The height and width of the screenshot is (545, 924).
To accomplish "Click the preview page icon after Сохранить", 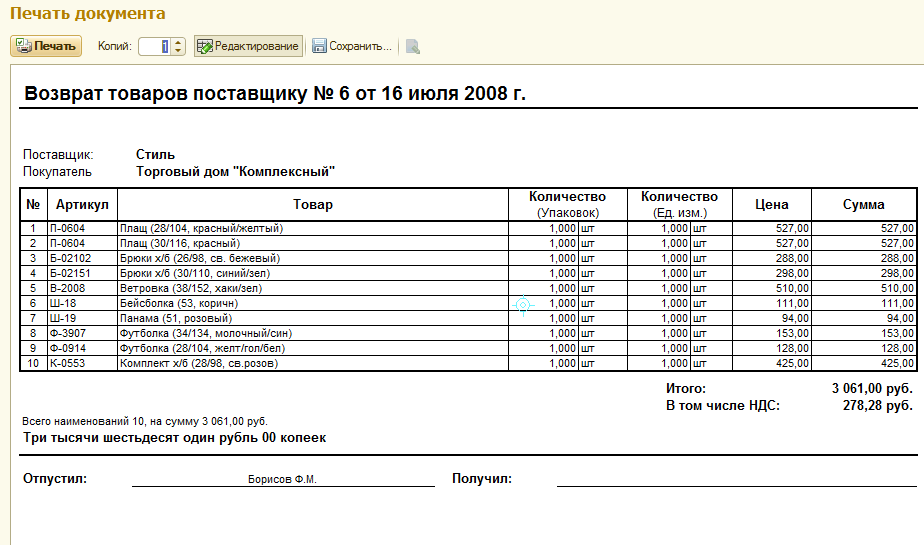I will 412,46.
